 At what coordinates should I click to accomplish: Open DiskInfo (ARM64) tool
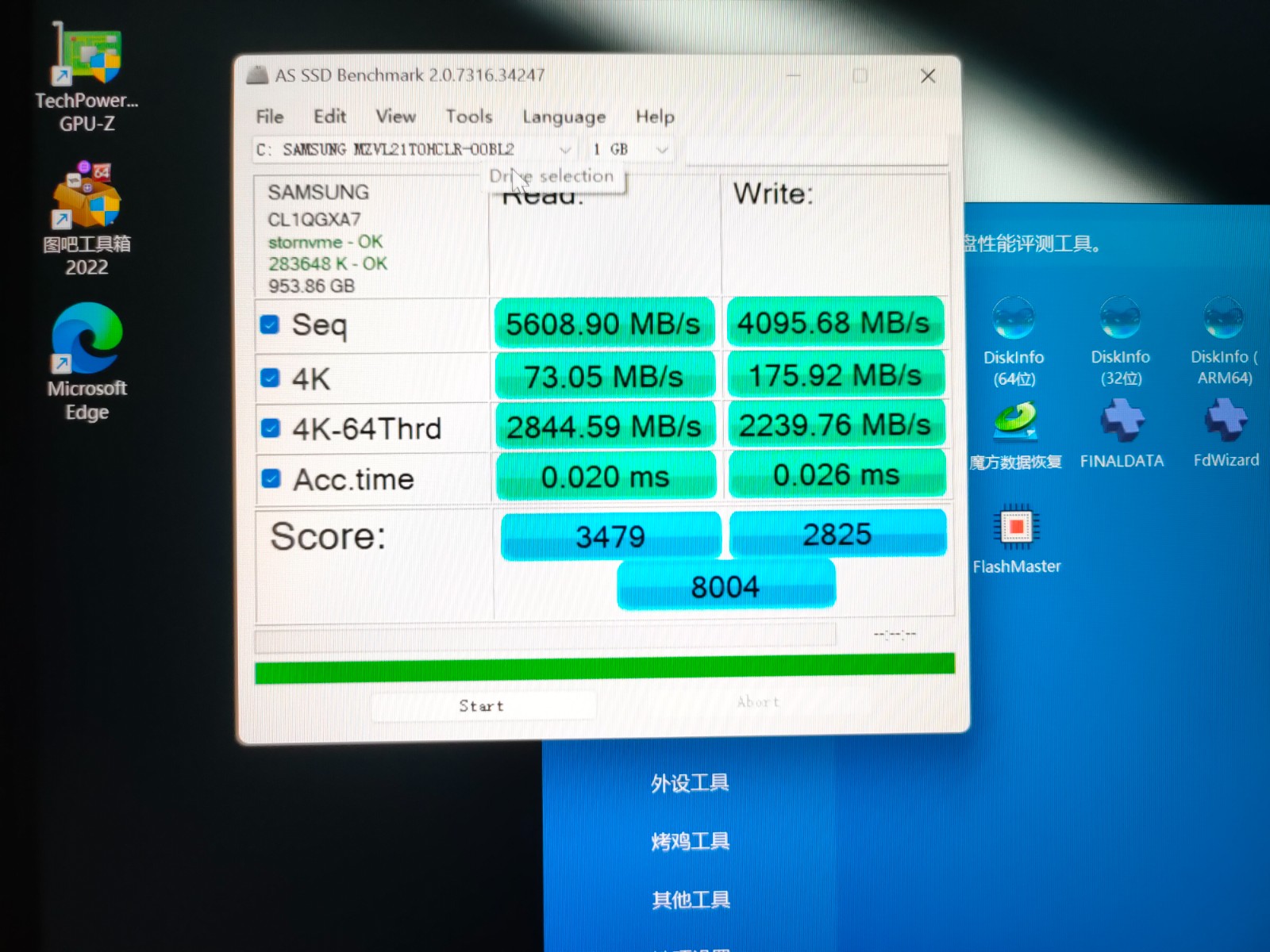click(x=1224, y=341)
